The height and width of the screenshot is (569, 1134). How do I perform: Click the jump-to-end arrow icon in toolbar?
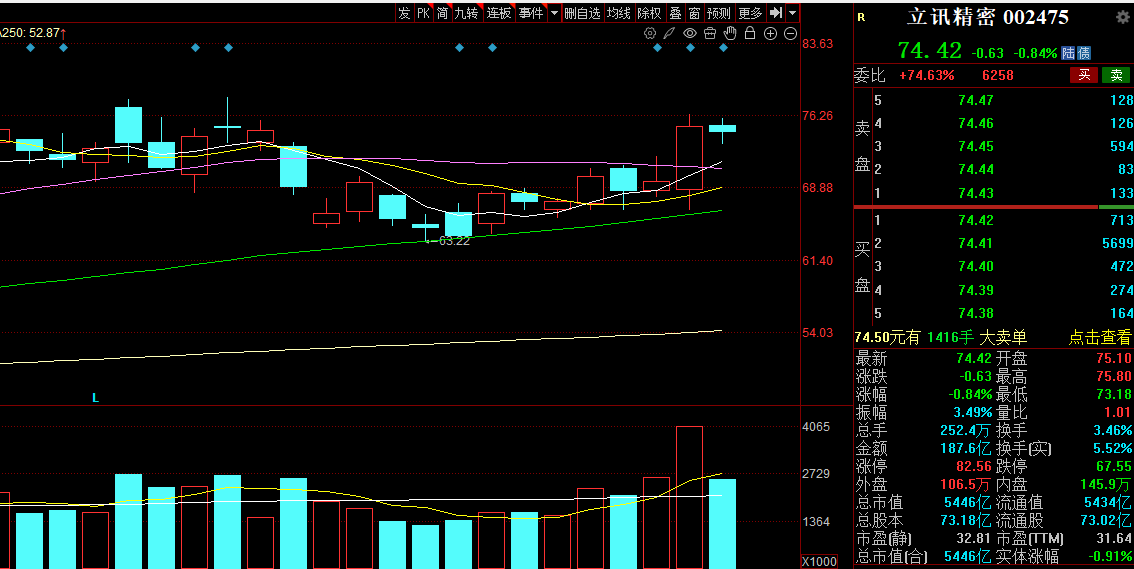pyautogui.click(x=775, y=12)
